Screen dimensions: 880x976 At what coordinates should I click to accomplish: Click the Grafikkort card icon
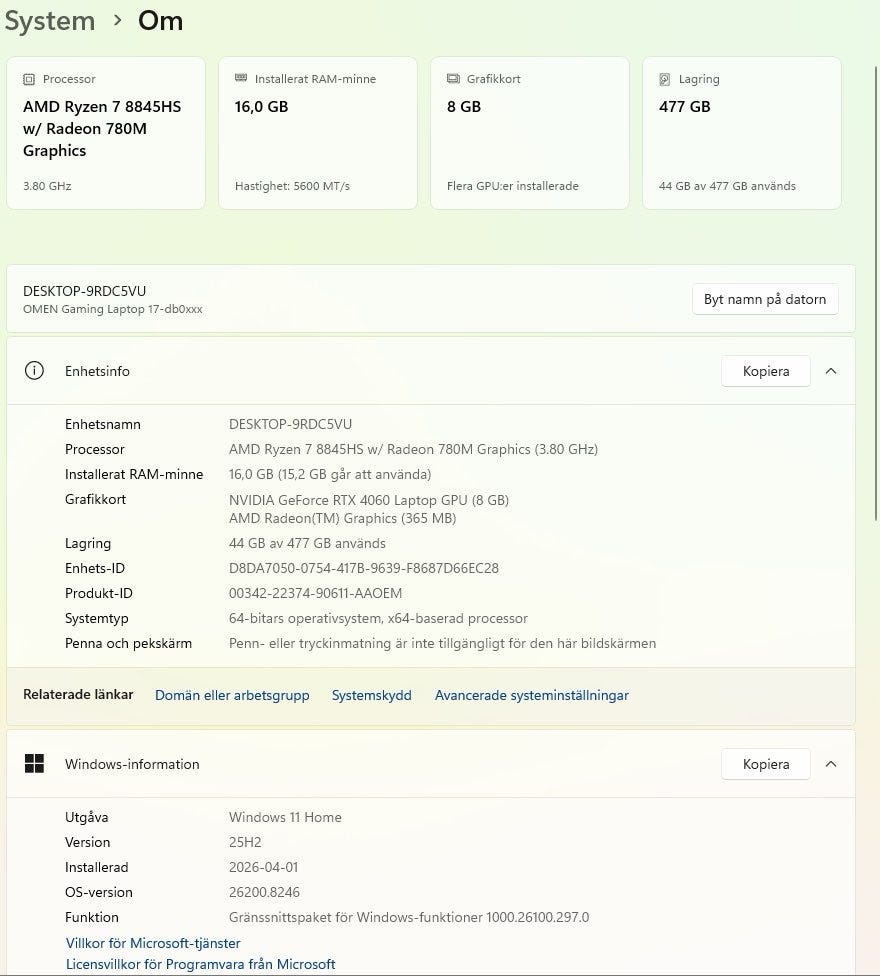click(x=453, y=78)
